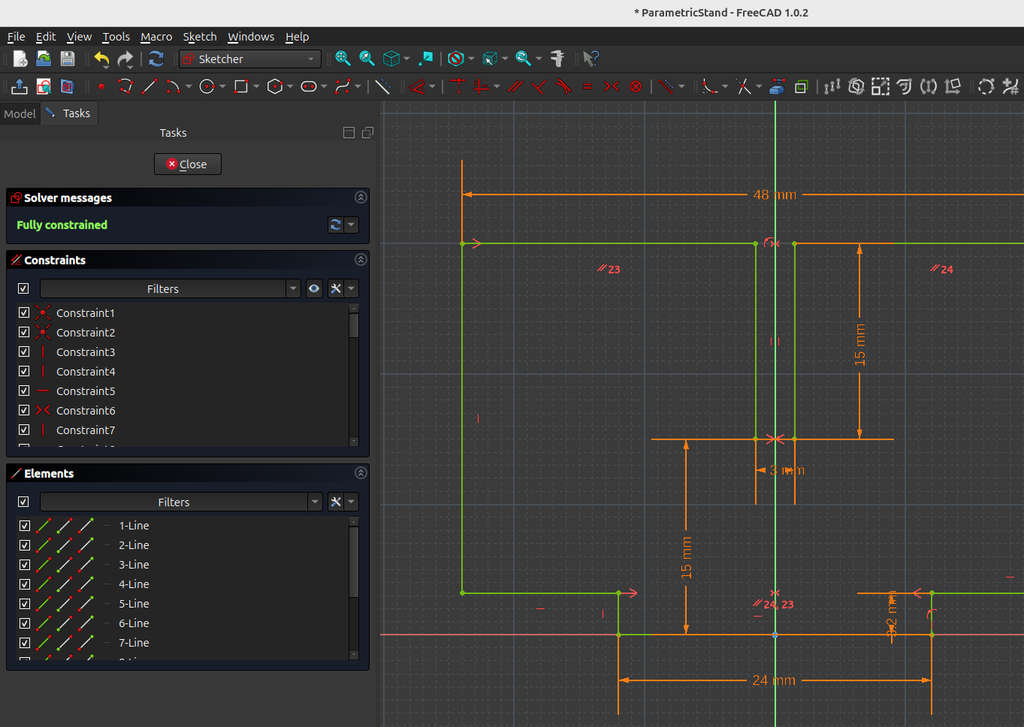Uncheck the Constraint3 checkbox
The height and width of the screenshot is (727, 1024).
coord(24,352)
